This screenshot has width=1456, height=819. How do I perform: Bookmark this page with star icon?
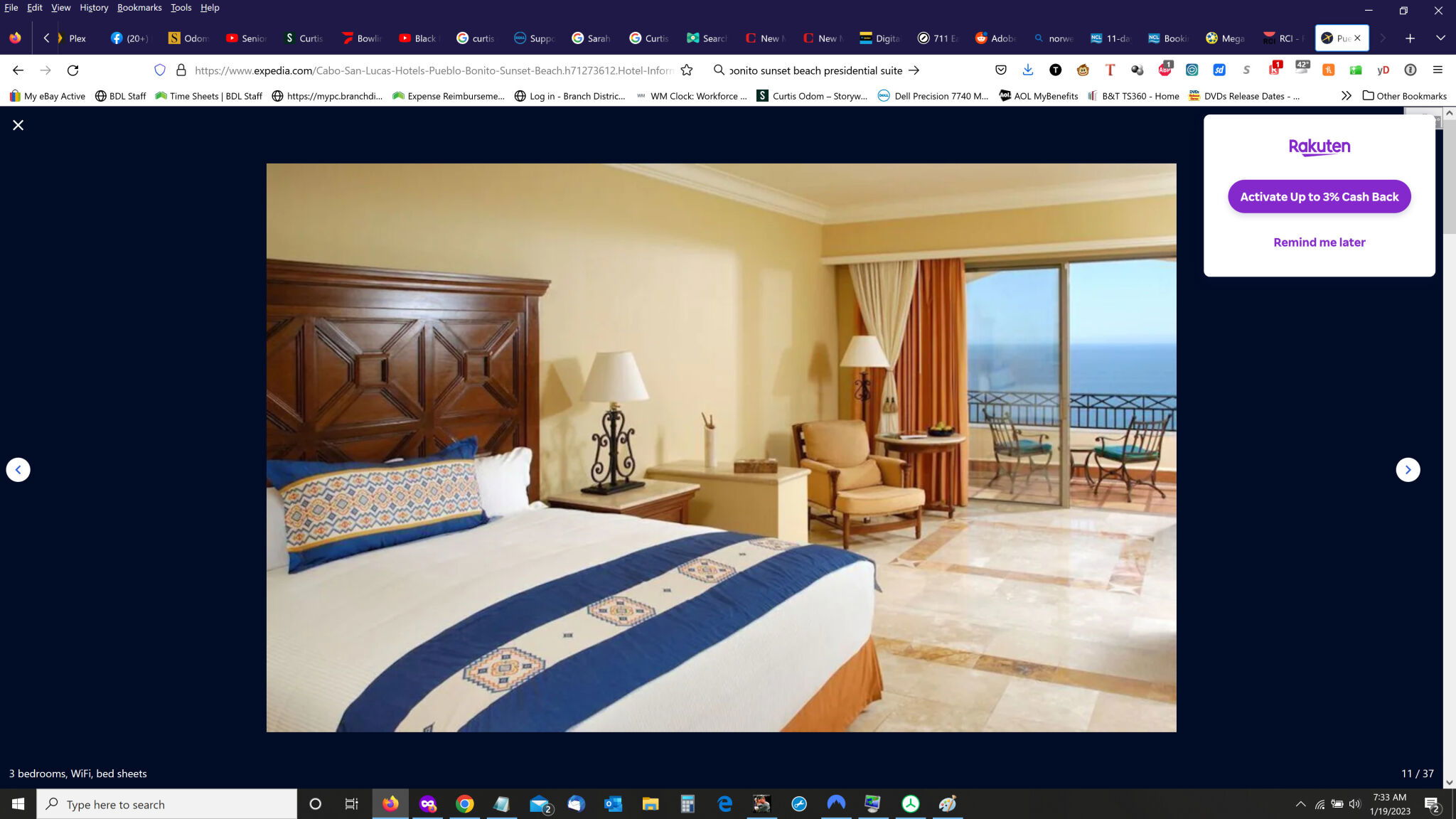(687, 70)
